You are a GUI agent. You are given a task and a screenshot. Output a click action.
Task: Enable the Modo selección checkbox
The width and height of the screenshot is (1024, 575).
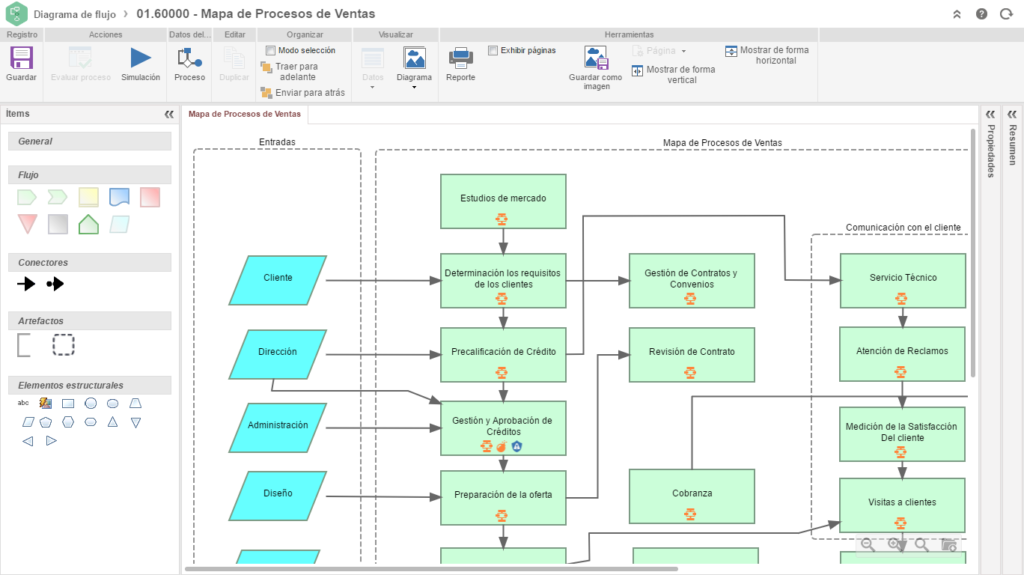270,50
